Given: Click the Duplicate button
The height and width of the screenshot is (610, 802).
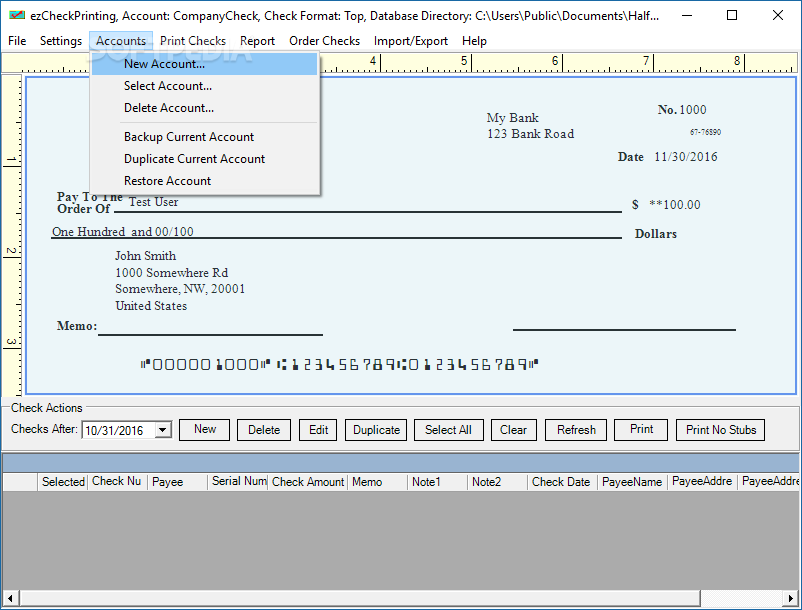Looking at the screenshot, I should (376, 430).
